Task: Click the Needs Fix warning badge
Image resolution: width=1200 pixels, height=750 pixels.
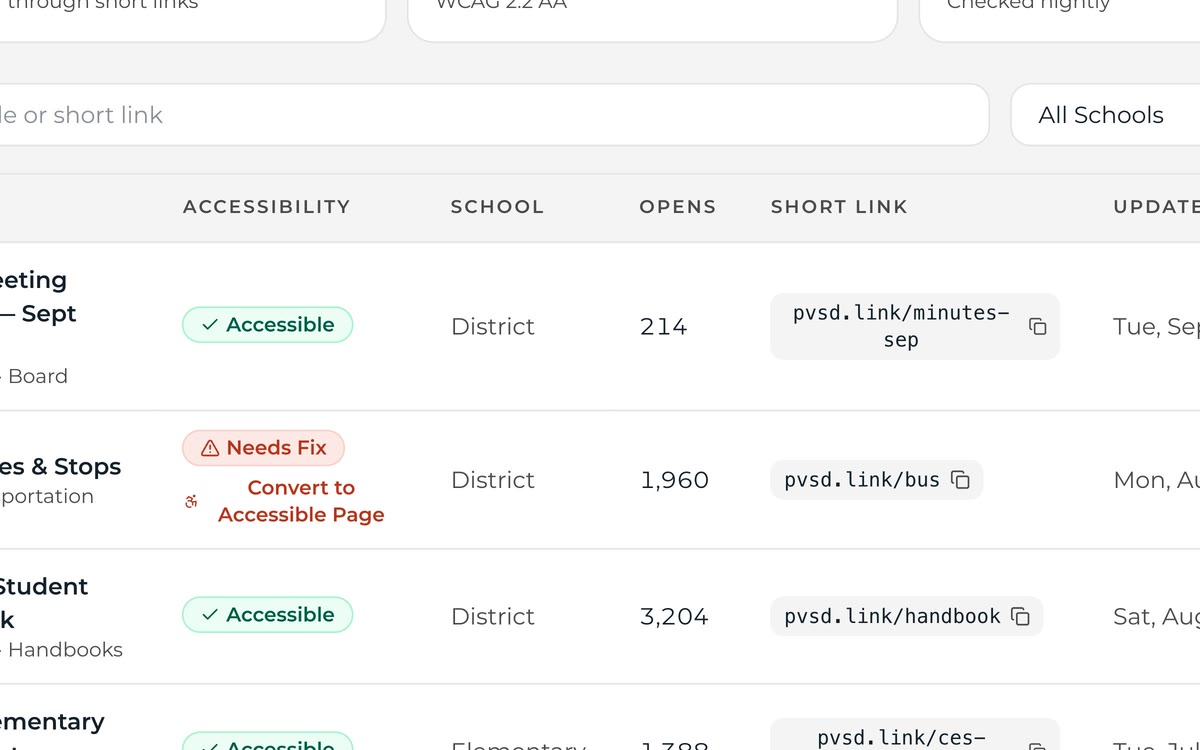Action: [x=263, y=448]
